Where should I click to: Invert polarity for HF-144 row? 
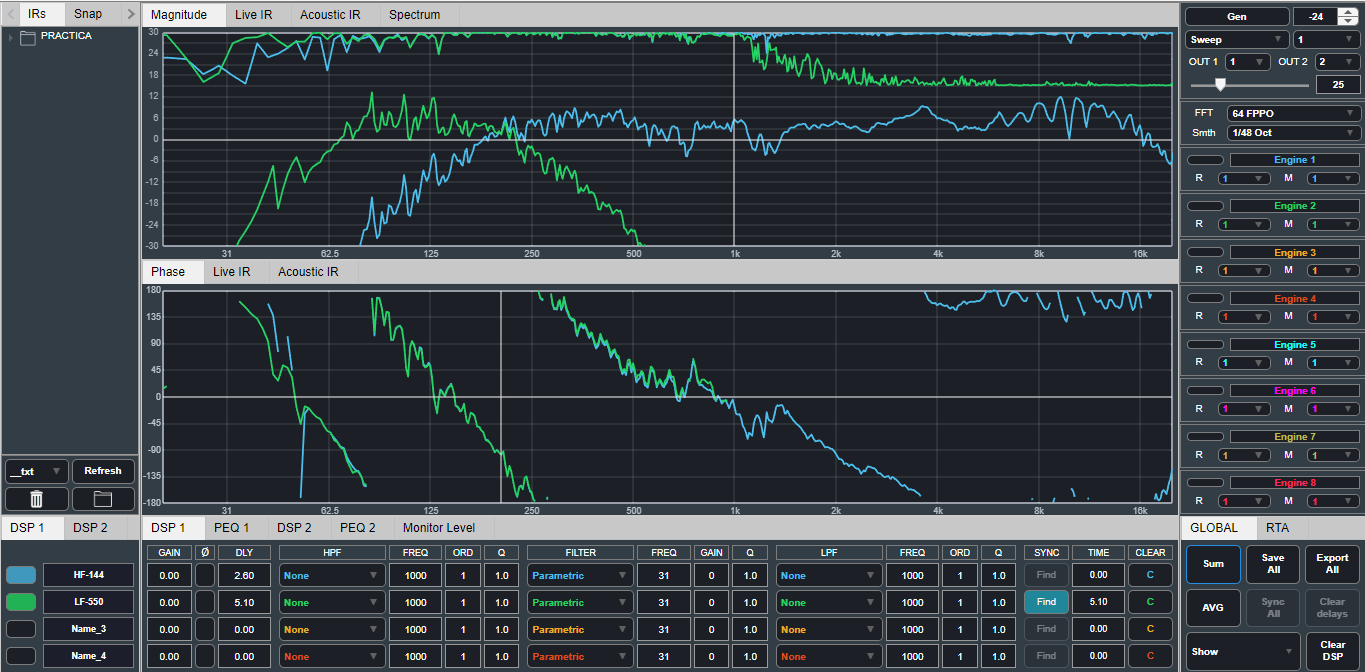point(205,575)
